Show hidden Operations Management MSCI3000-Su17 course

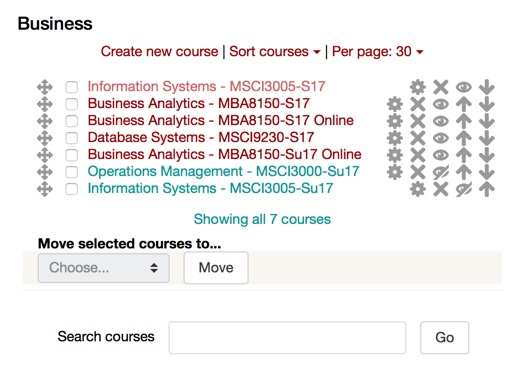click(441, 172)
